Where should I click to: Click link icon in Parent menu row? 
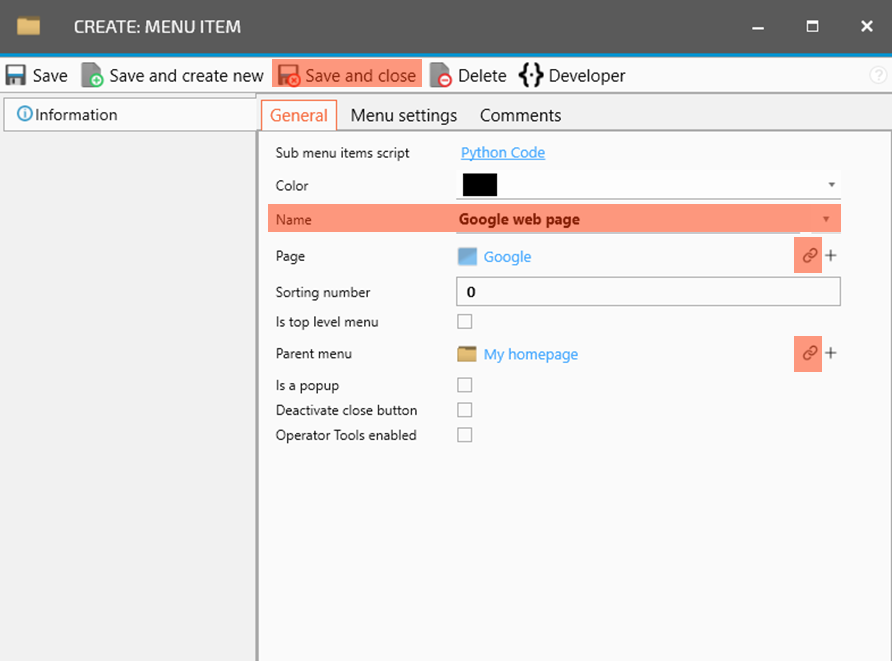coord(809,353)
